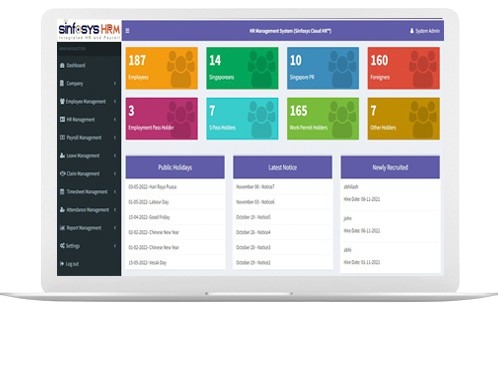Expand the Company menu chevron

[x=115, y=83]
